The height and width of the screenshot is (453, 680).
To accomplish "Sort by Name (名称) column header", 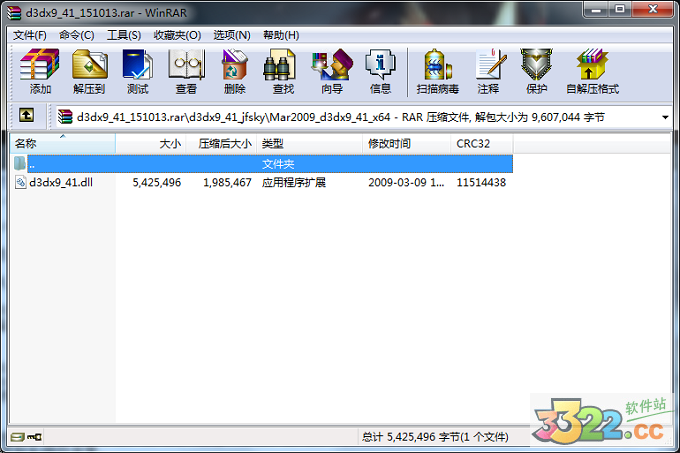I will (63, 143).
